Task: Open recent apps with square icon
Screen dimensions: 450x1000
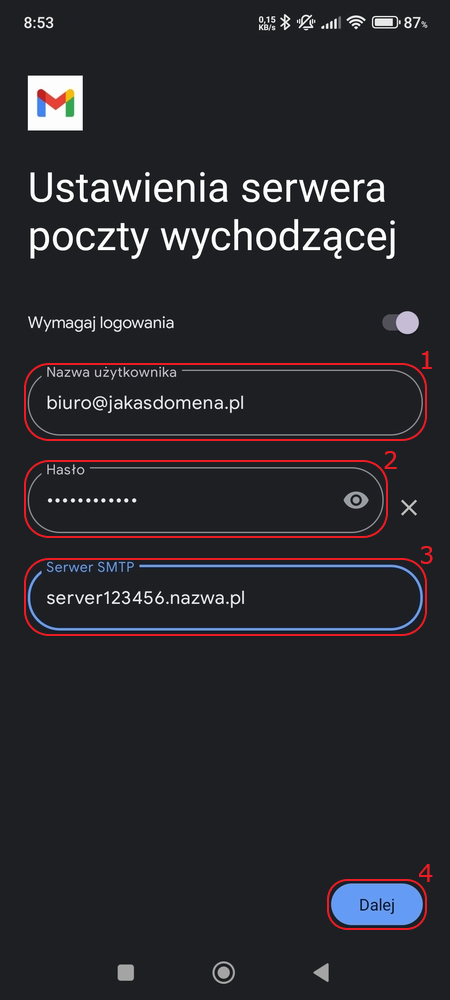Action: coord(126,972)
